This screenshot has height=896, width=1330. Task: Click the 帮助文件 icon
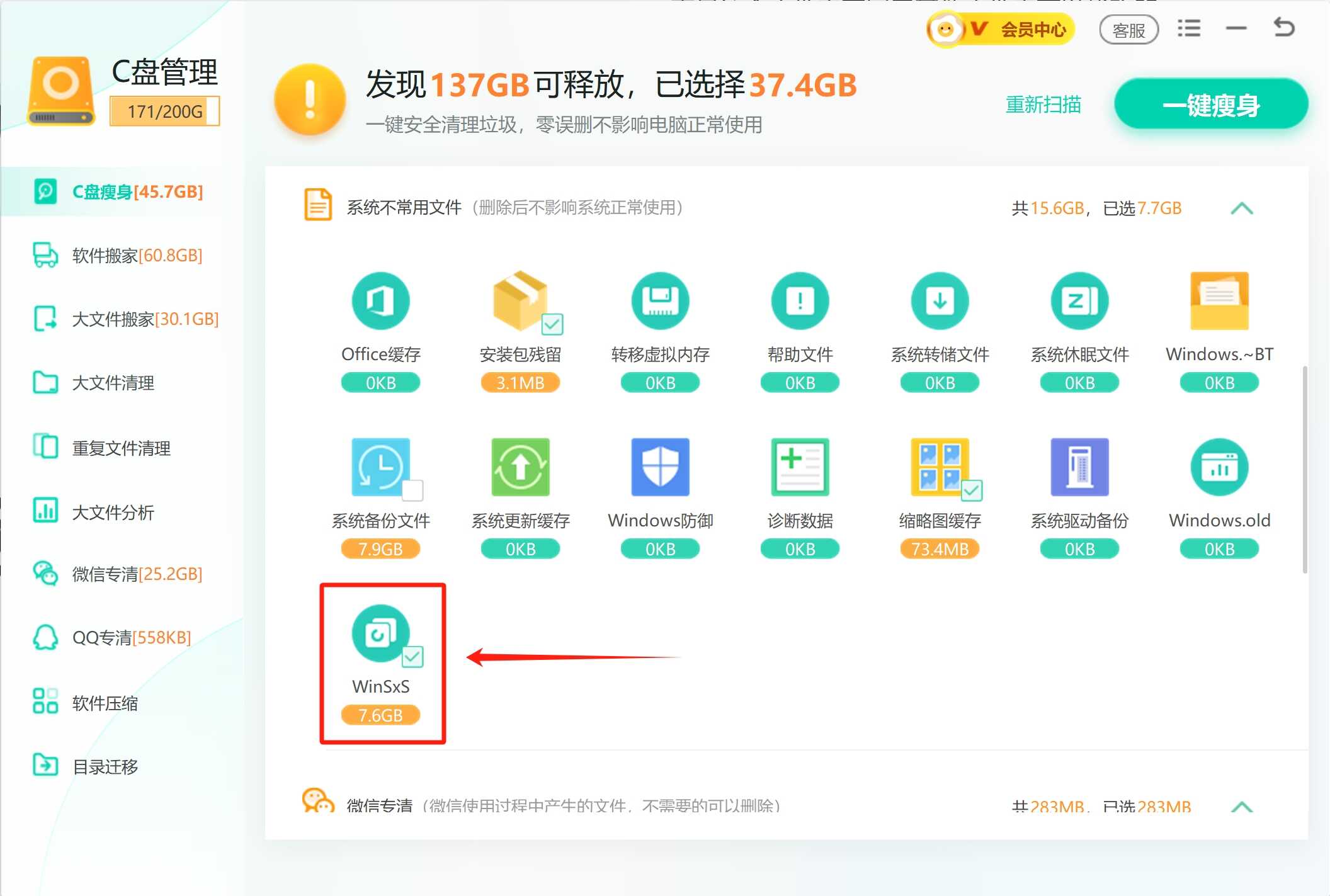pyautogui.click(x=800, y=301)
